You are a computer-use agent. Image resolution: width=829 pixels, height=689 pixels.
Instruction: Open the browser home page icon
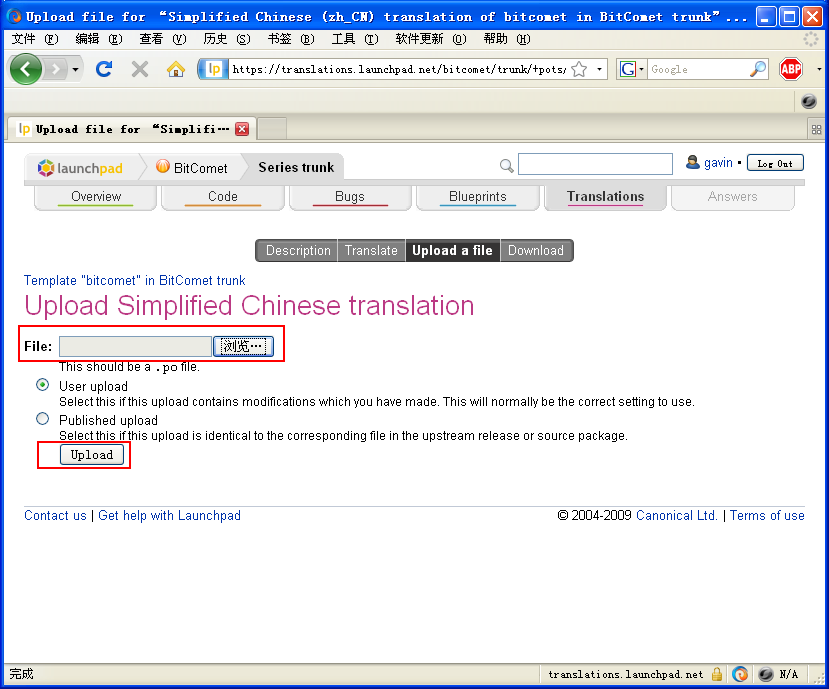(174, 69)
